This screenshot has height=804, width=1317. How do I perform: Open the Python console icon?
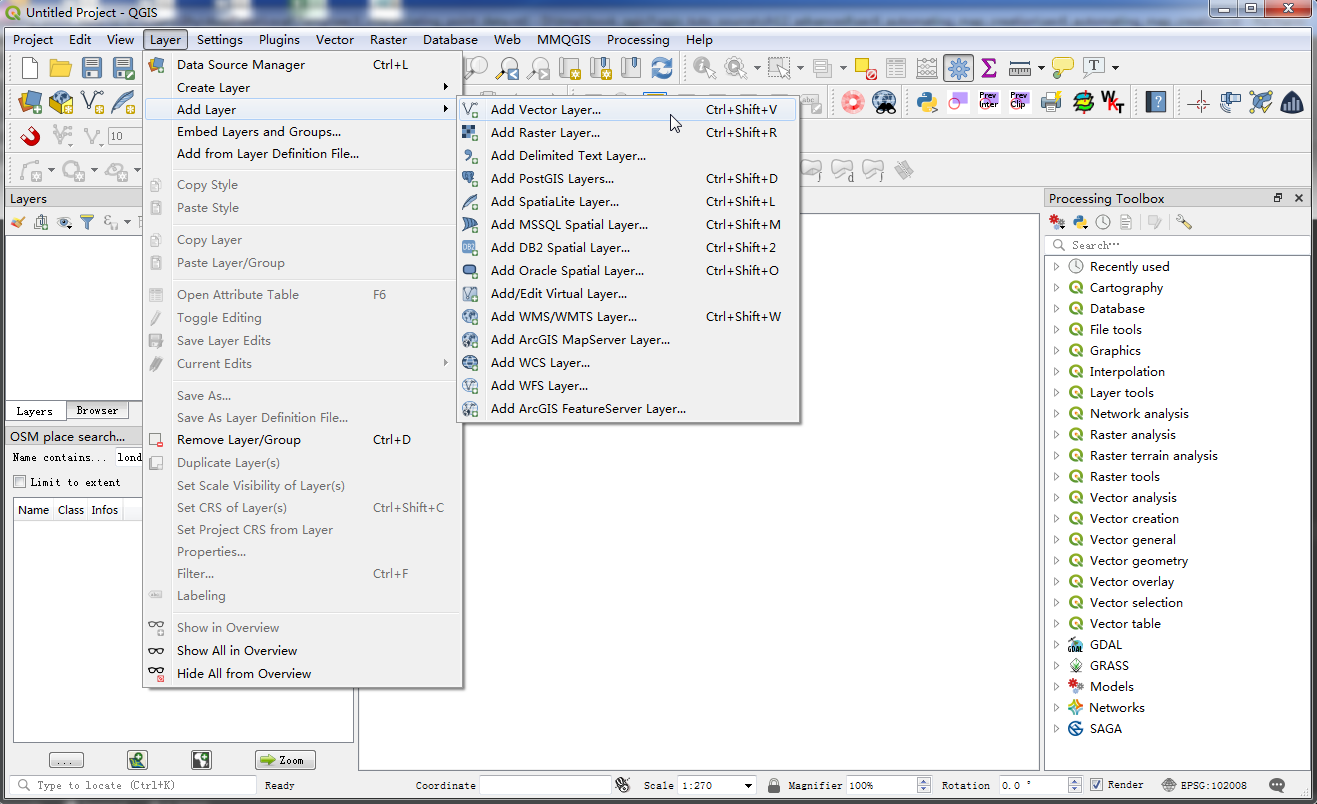click(926, 101)
